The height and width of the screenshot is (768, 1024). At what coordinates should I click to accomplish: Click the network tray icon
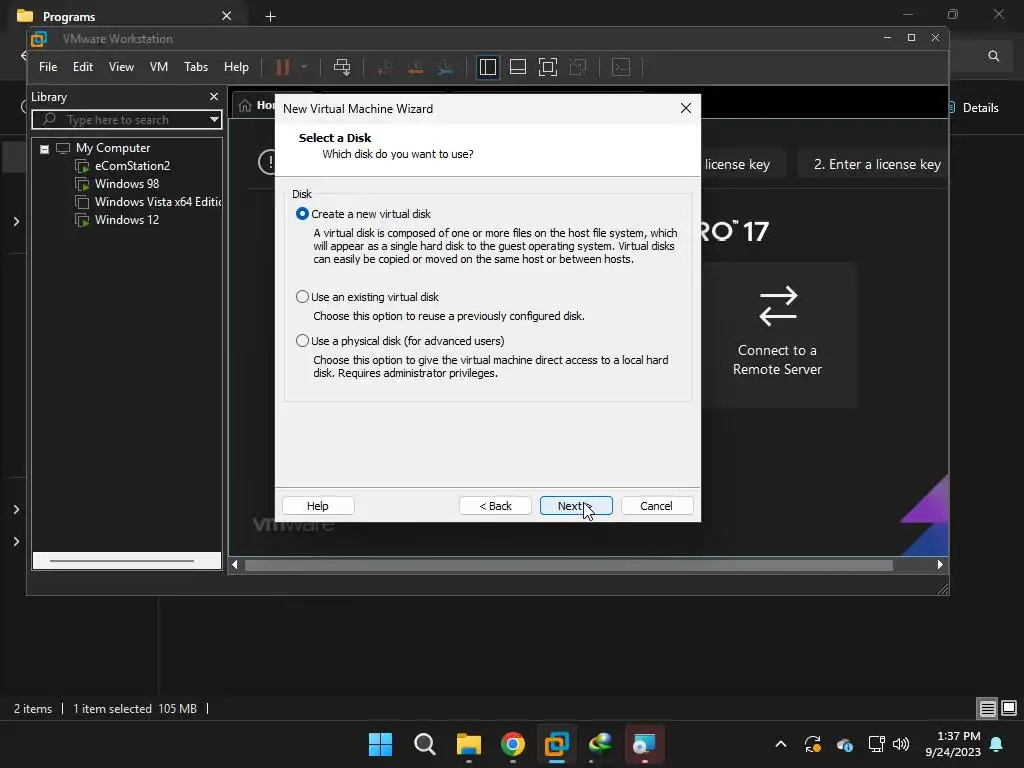(876, 744)
